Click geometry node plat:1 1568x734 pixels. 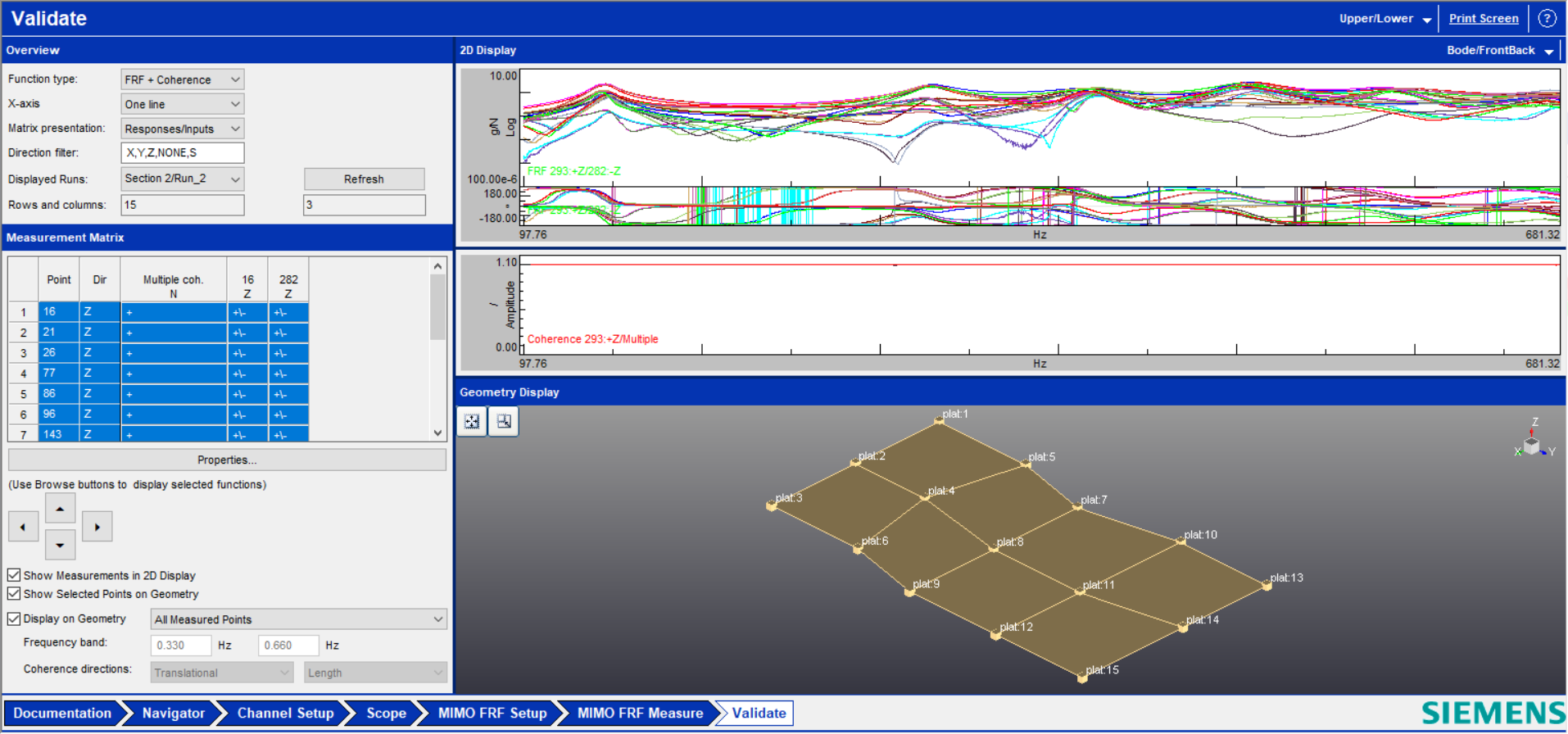click(x=939, y=421)
